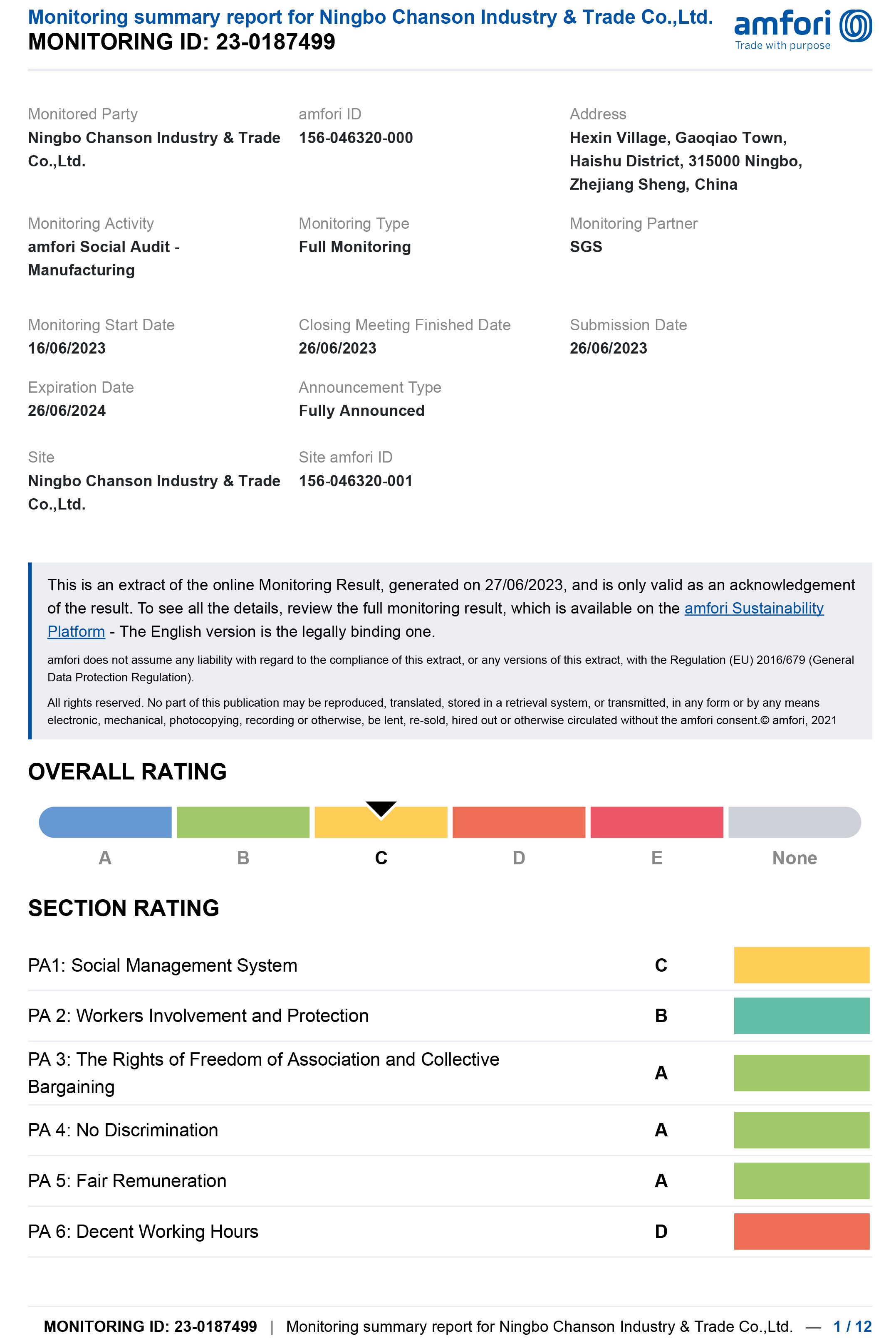
Task: Click the PA 3 Freedom of Association row title
Action: click(x=263, y=1072)
